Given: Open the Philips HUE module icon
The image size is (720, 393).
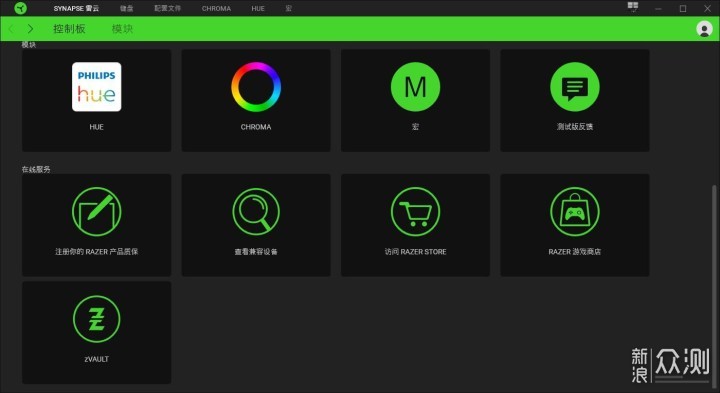Looking at the screenshot, I should tap(96, 87).
